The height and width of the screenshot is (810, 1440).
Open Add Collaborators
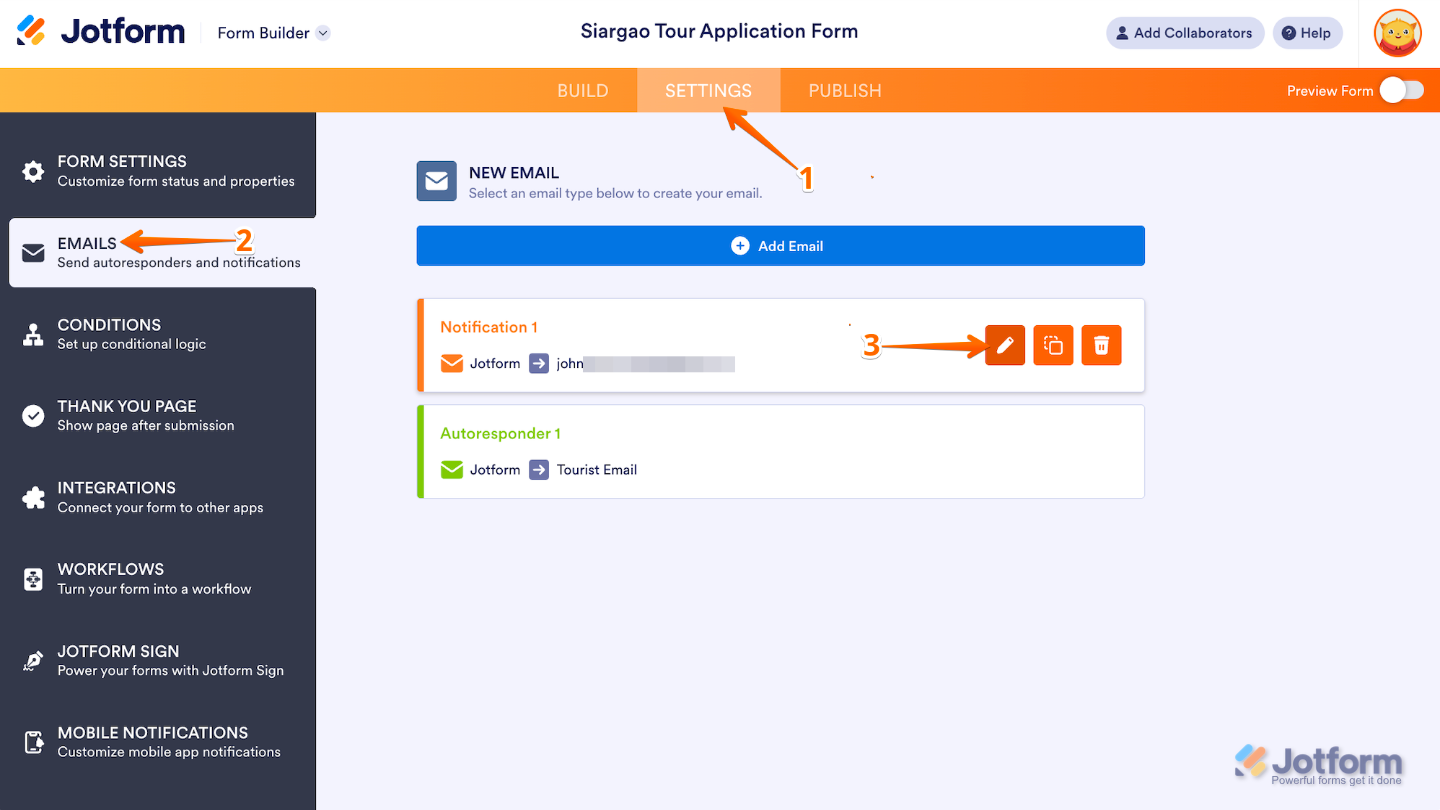click(1184, 32)
